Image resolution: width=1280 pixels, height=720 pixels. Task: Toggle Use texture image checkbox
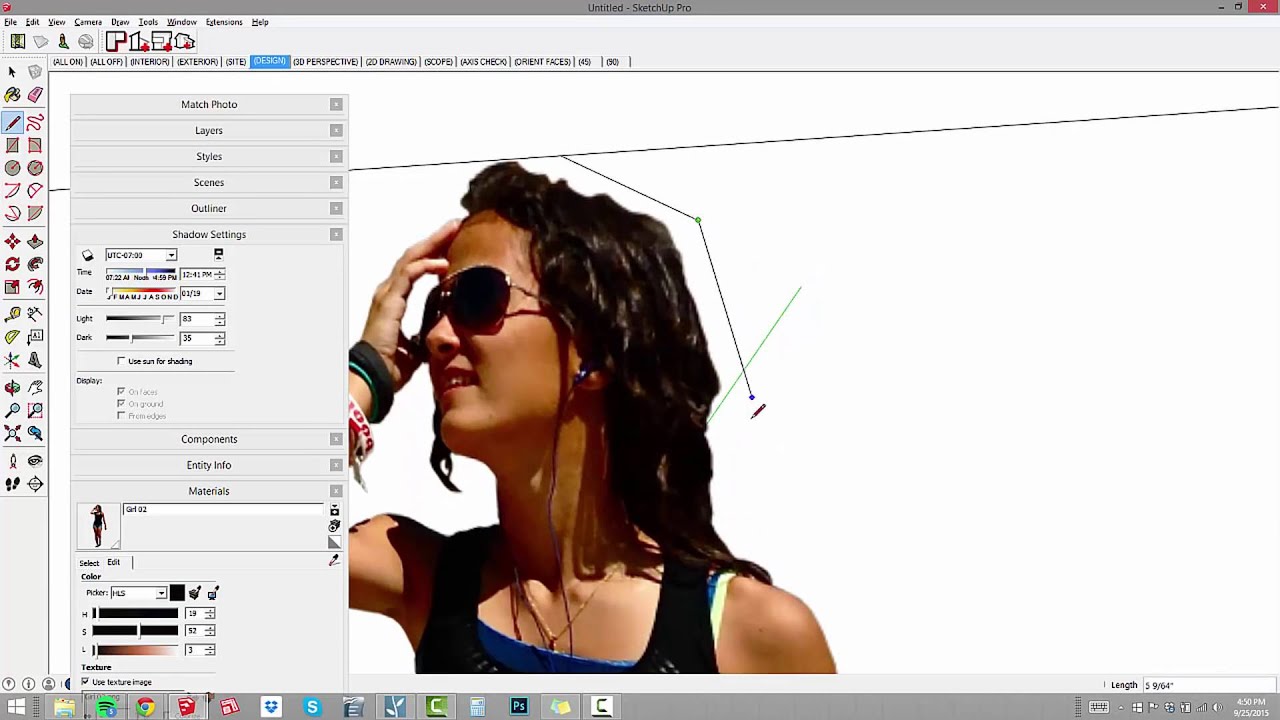pos(85,682)
